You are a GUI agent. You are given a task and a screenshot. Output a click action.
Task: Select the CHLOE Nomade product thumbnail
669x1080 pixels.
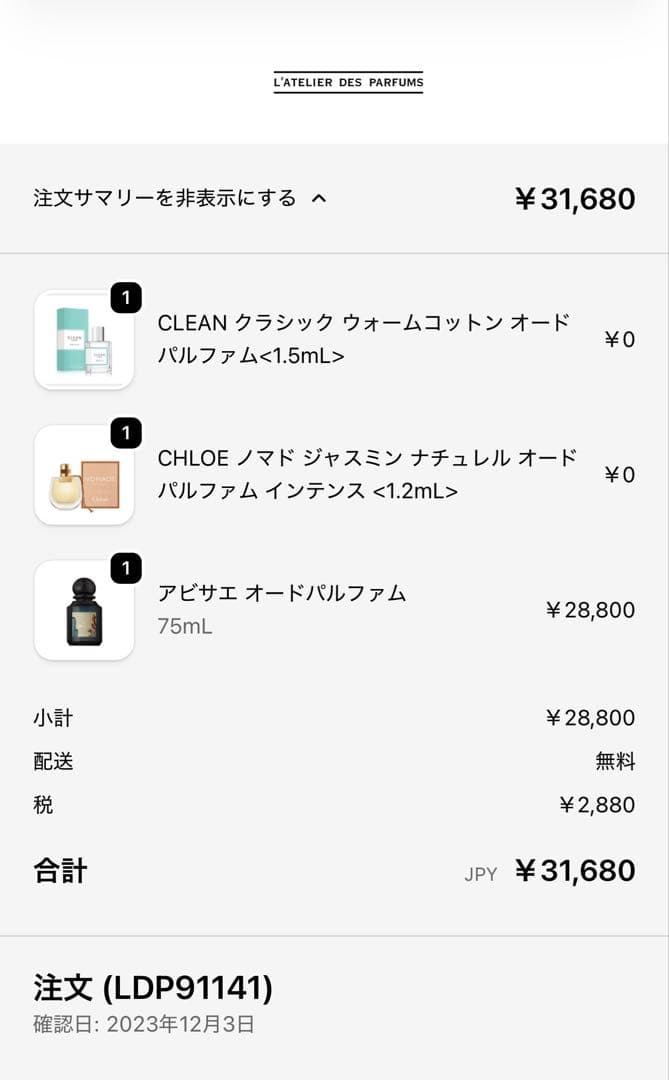click(84, 475)
